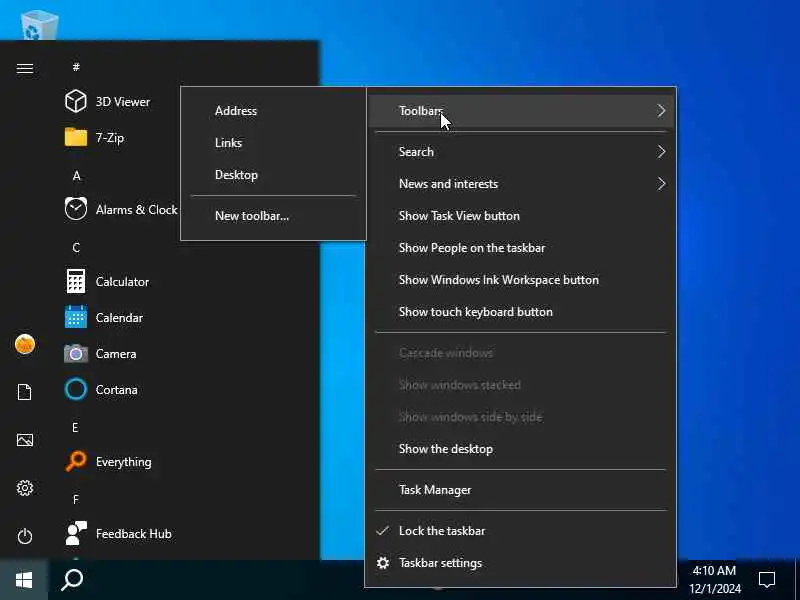Toggle Show People on the taskbar

pyautogui.click(x=520, y=248)
